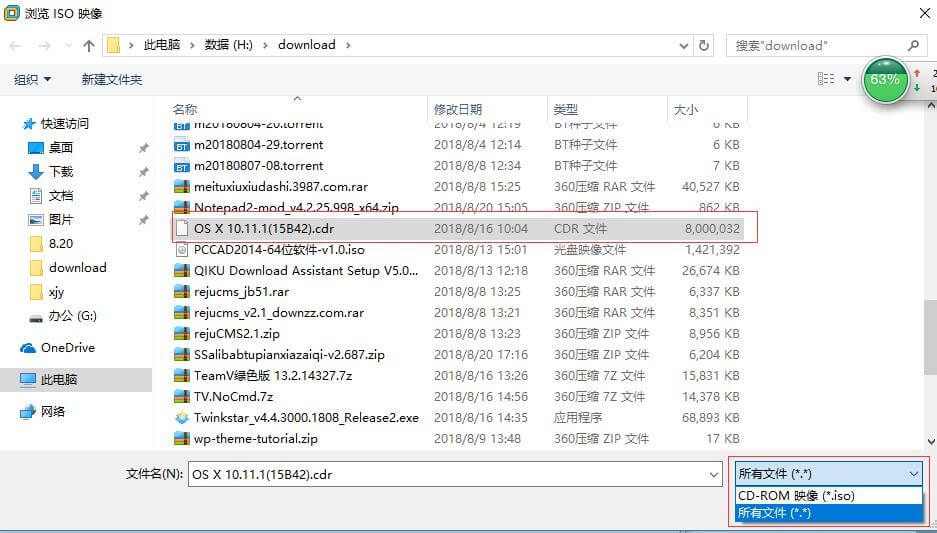Choose CD-ROM 映像 (*.iso) filter option
This screenshot has width=937, height=533.
click(829, 495)
